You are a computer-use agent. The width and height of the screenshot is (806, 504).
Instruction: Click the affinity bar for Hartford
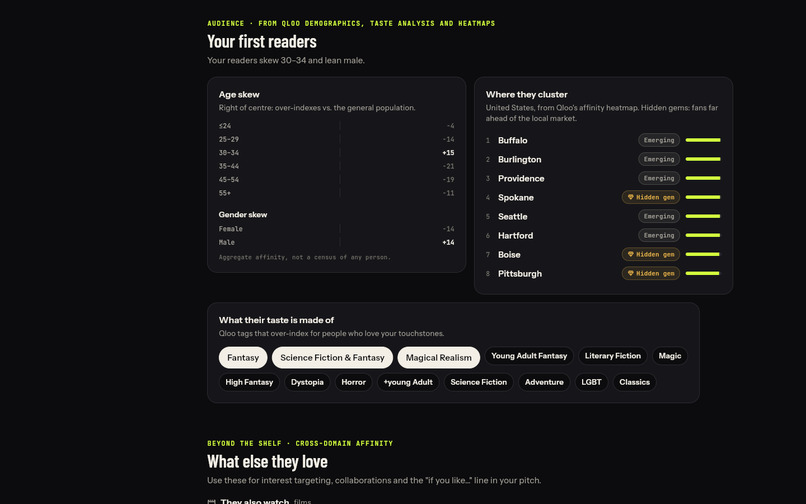pyautogui.click(x=703, y=236)
